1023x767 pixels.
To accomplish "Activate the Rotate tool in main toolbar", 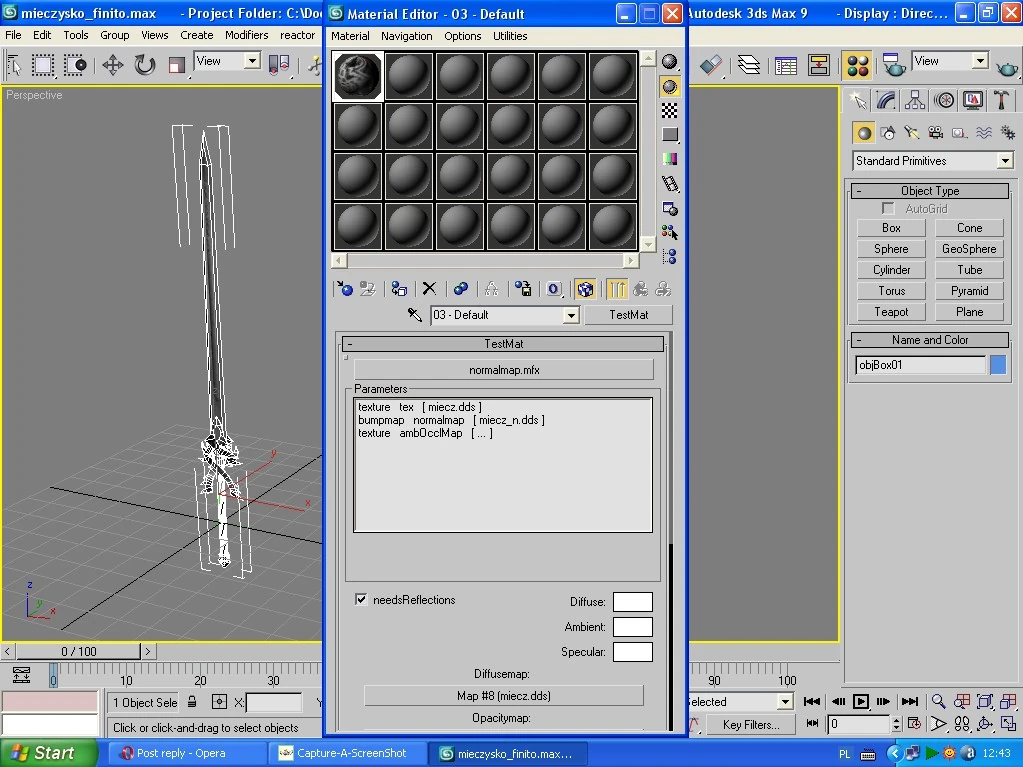I will point(145,66).
